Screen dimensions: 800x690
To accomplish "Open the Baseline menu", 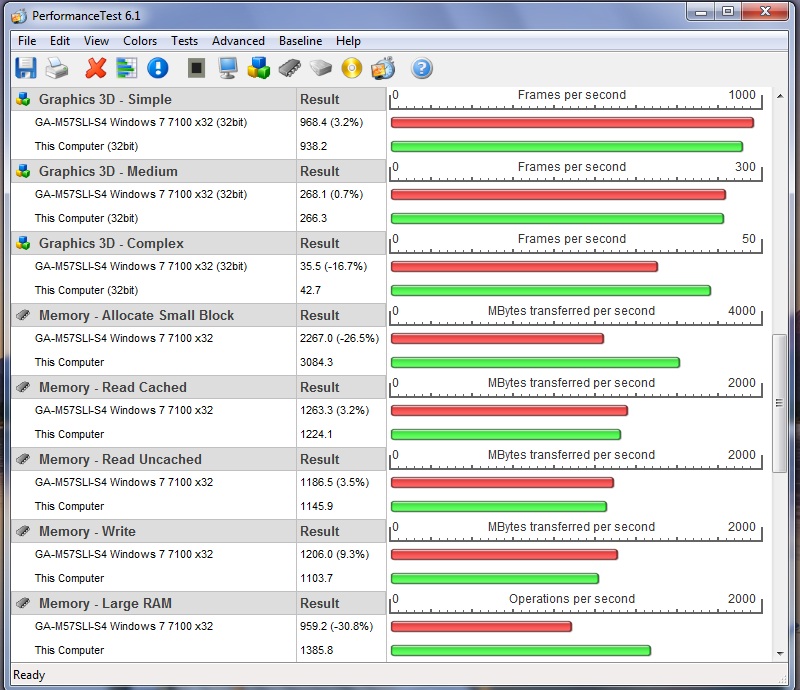I will point(301,41).
